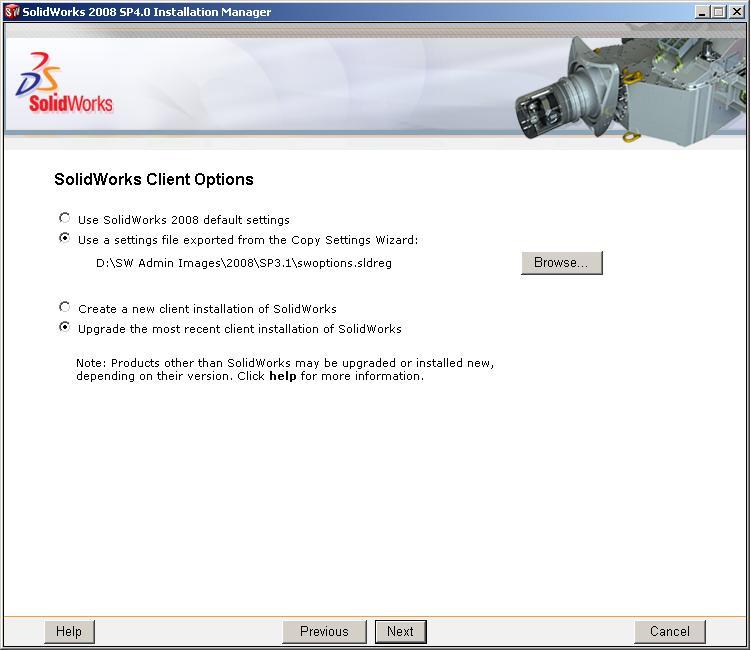The height and width of the screenshot is (650, 751).
Task: Cancel the installation
Action: click(670, 632)
